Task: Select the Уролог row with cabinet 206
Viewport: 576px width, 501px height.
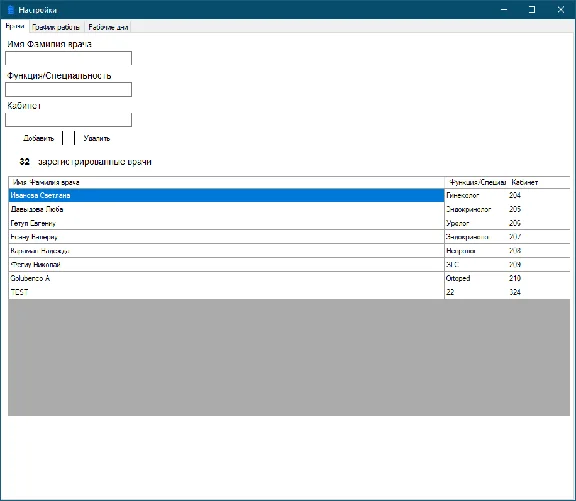Action: click(289, 223)
